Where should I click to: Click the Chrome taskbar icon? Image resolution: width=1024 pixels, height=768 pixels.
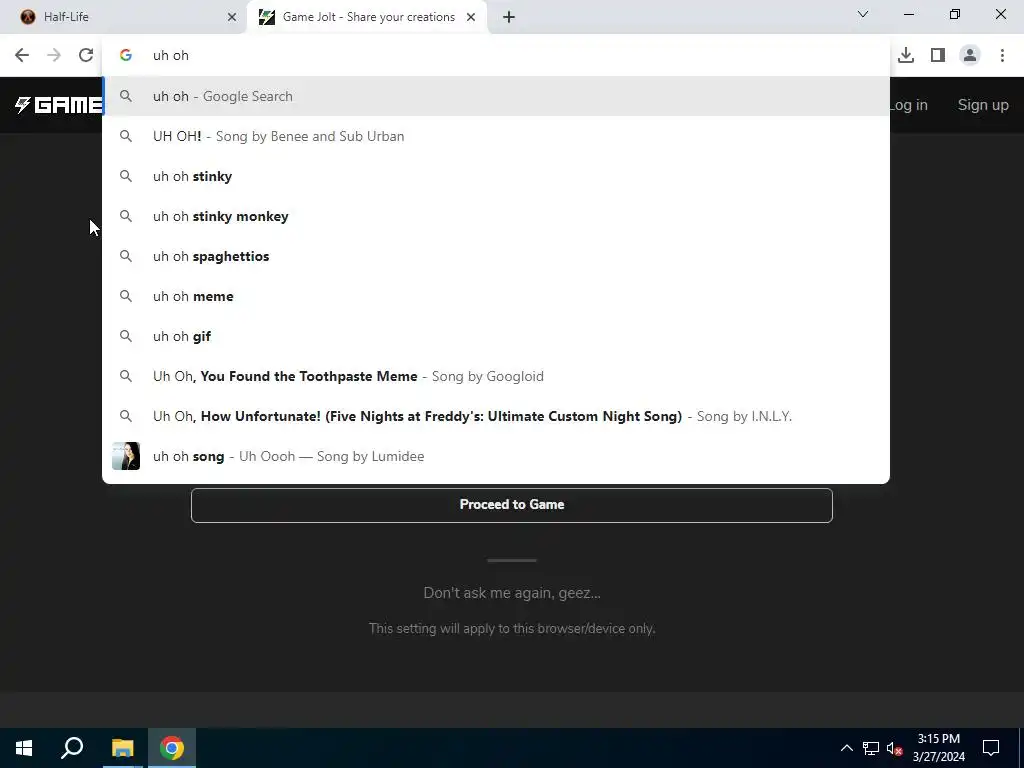coord(172,748)
